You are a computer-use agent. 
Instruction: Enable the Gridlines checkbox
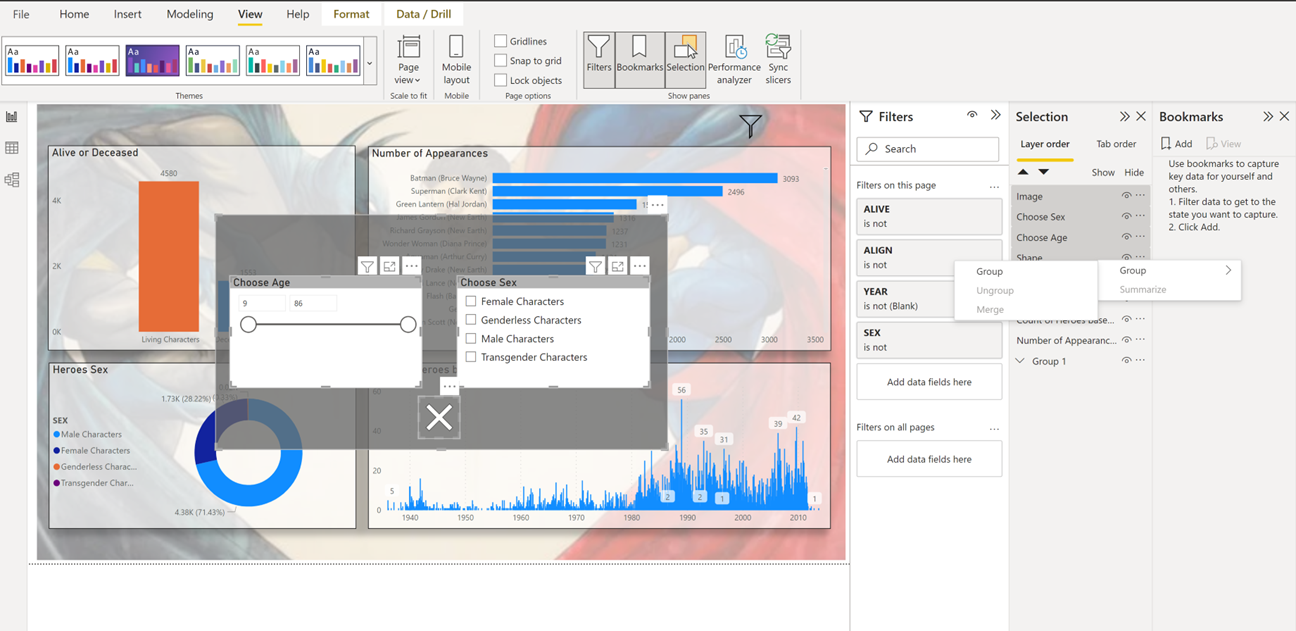(500, 41)
